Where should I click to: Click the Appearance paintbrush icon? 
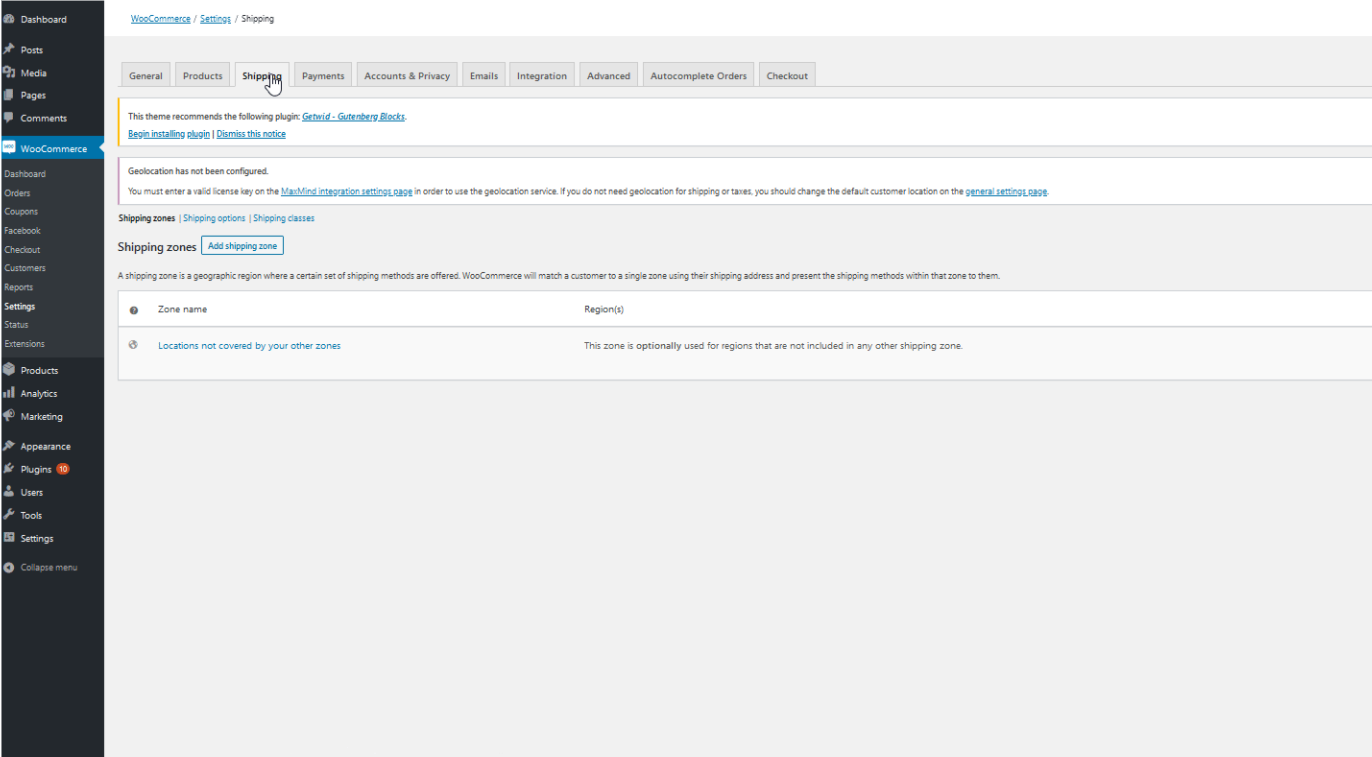(9, 446)
